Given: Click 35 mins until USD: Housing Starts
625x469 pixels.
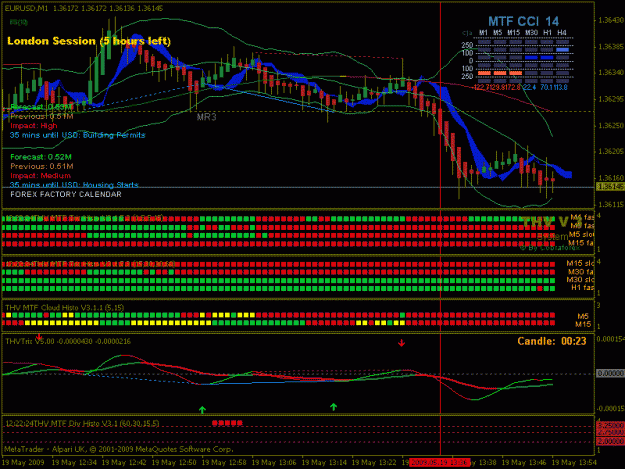Looking at the screenshot, I should click(74, 185).
